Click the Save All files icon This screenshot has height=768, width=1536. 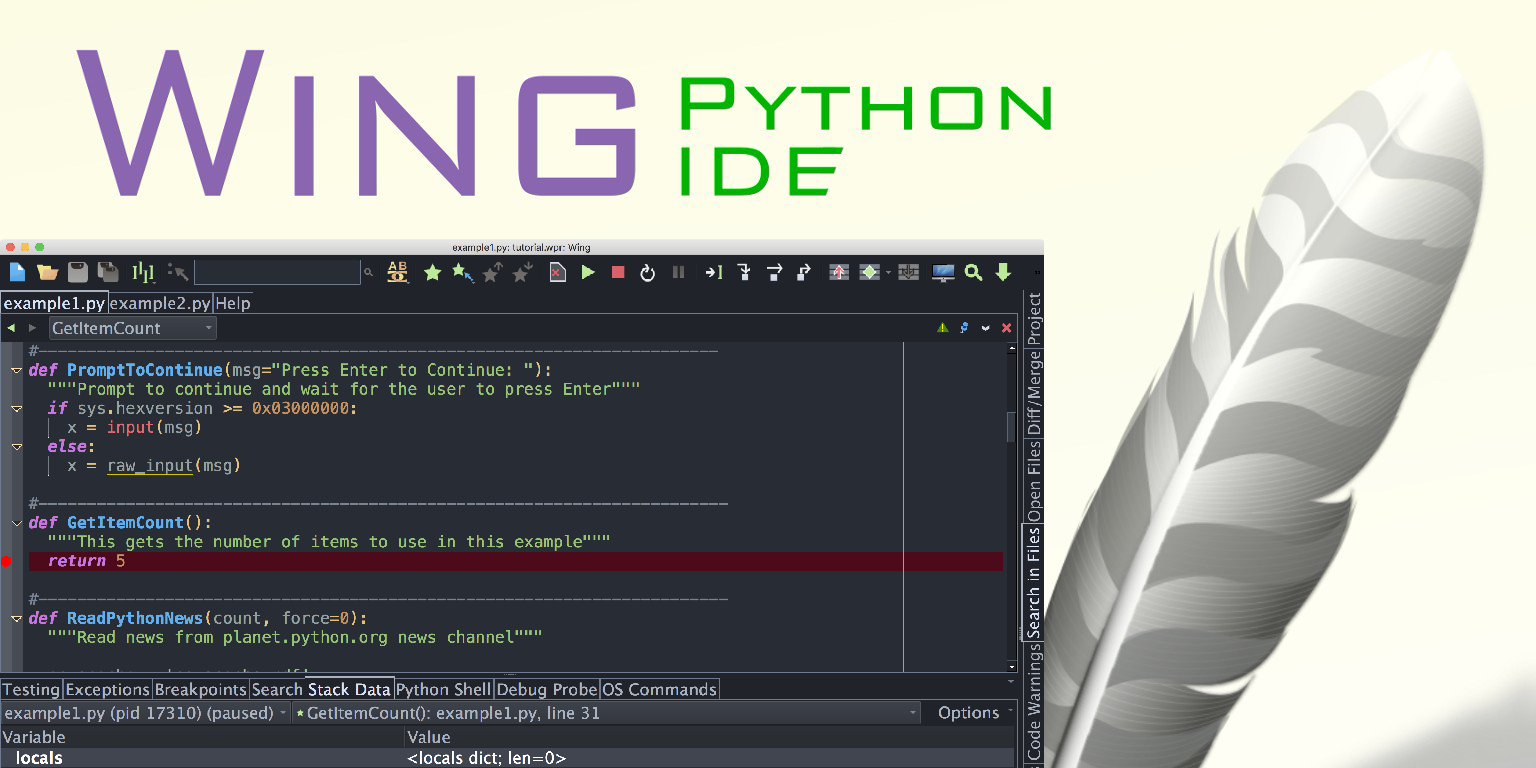tap(108, 272)
